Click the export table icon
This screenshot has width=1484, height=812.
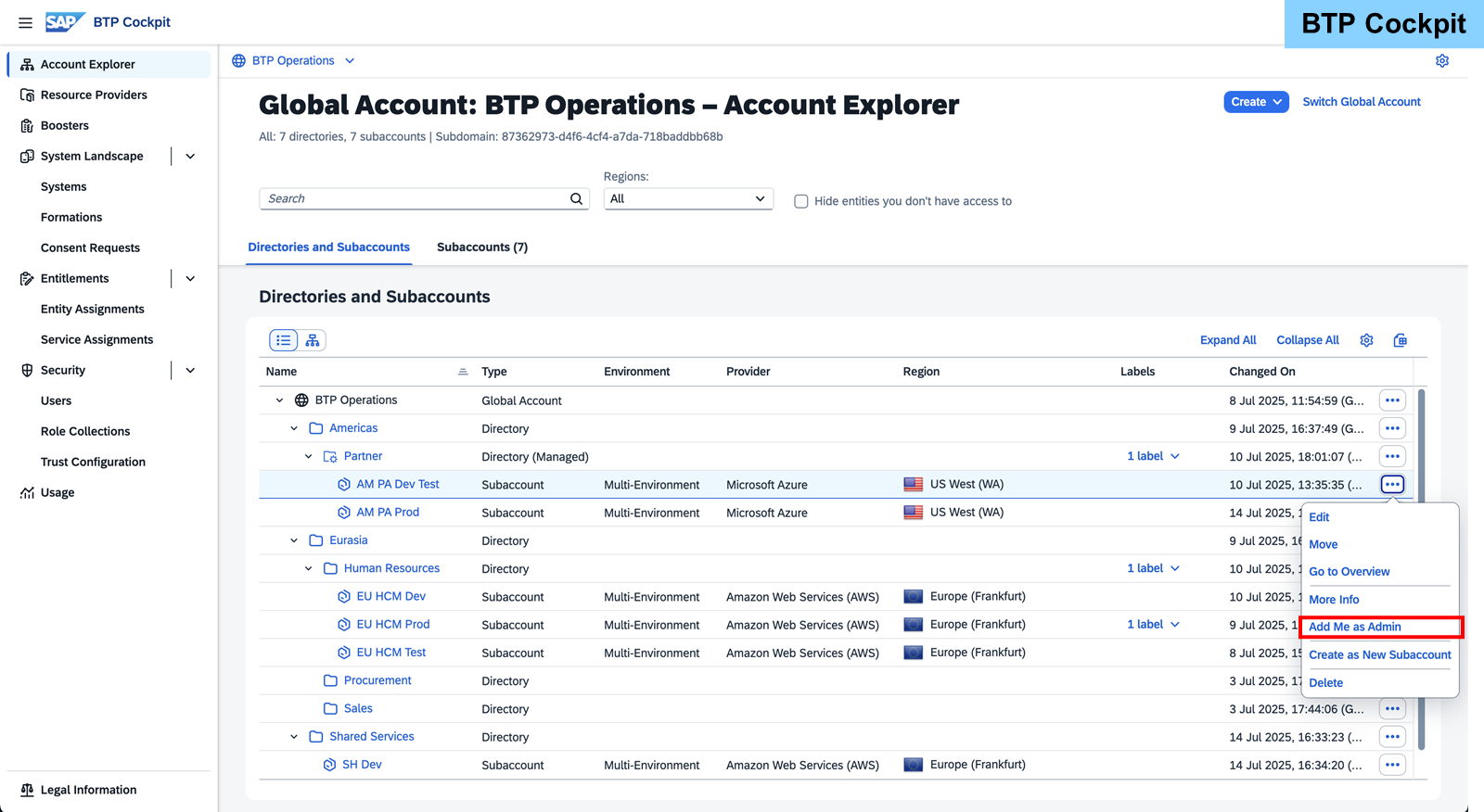(1401, 340)
